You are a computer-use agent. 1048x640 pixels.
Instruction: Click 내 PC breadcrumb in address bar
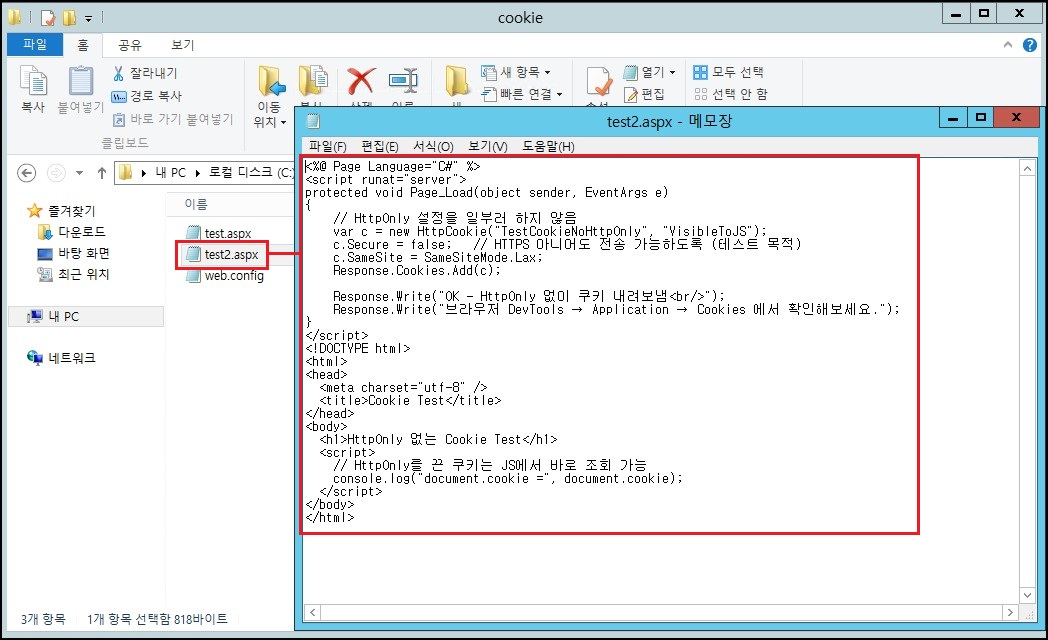coord(170,172)
